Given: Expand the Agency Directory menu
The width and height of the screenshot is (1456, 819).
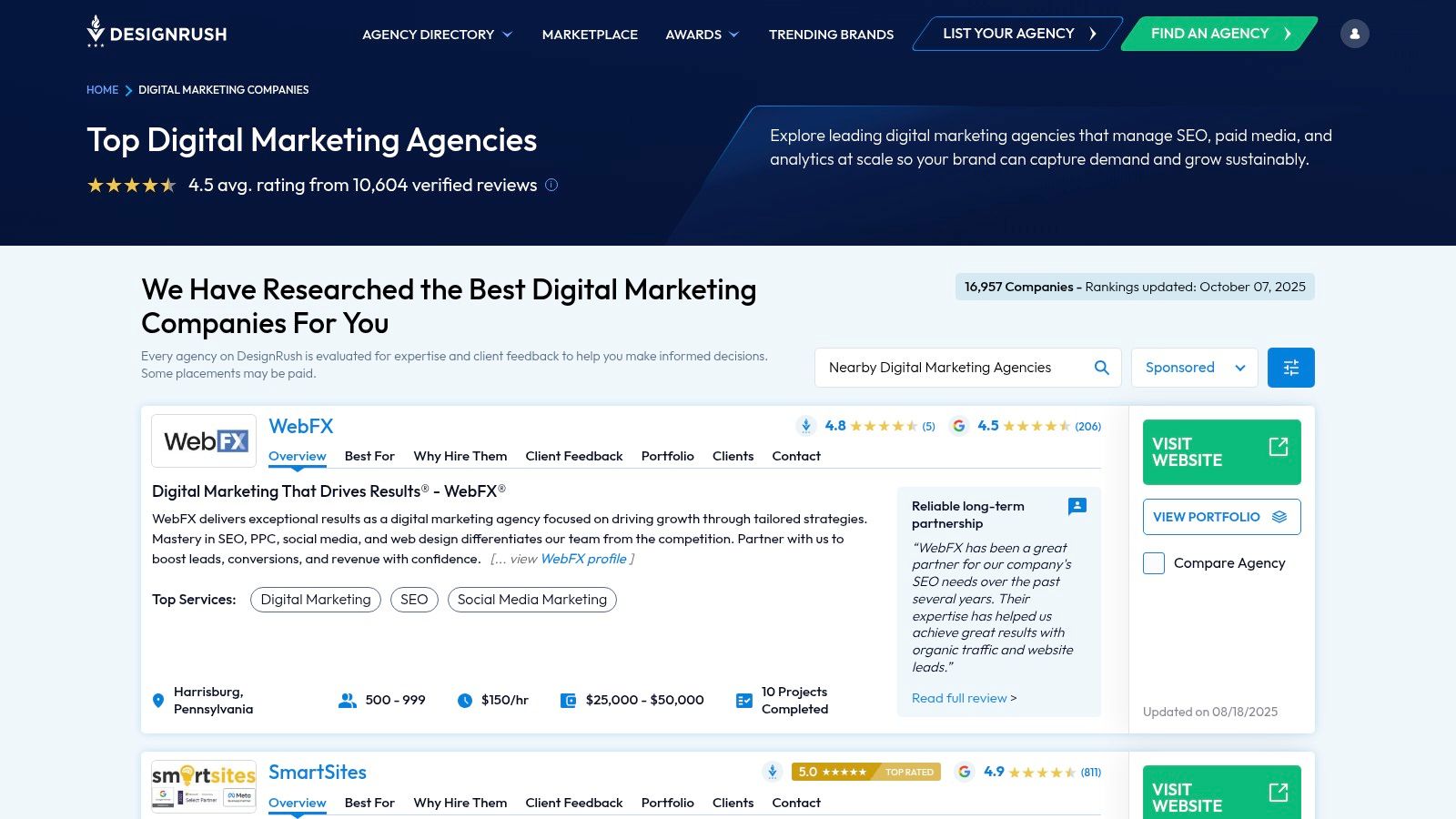Looking at the screenshot, I should click(x=437, y=35).
